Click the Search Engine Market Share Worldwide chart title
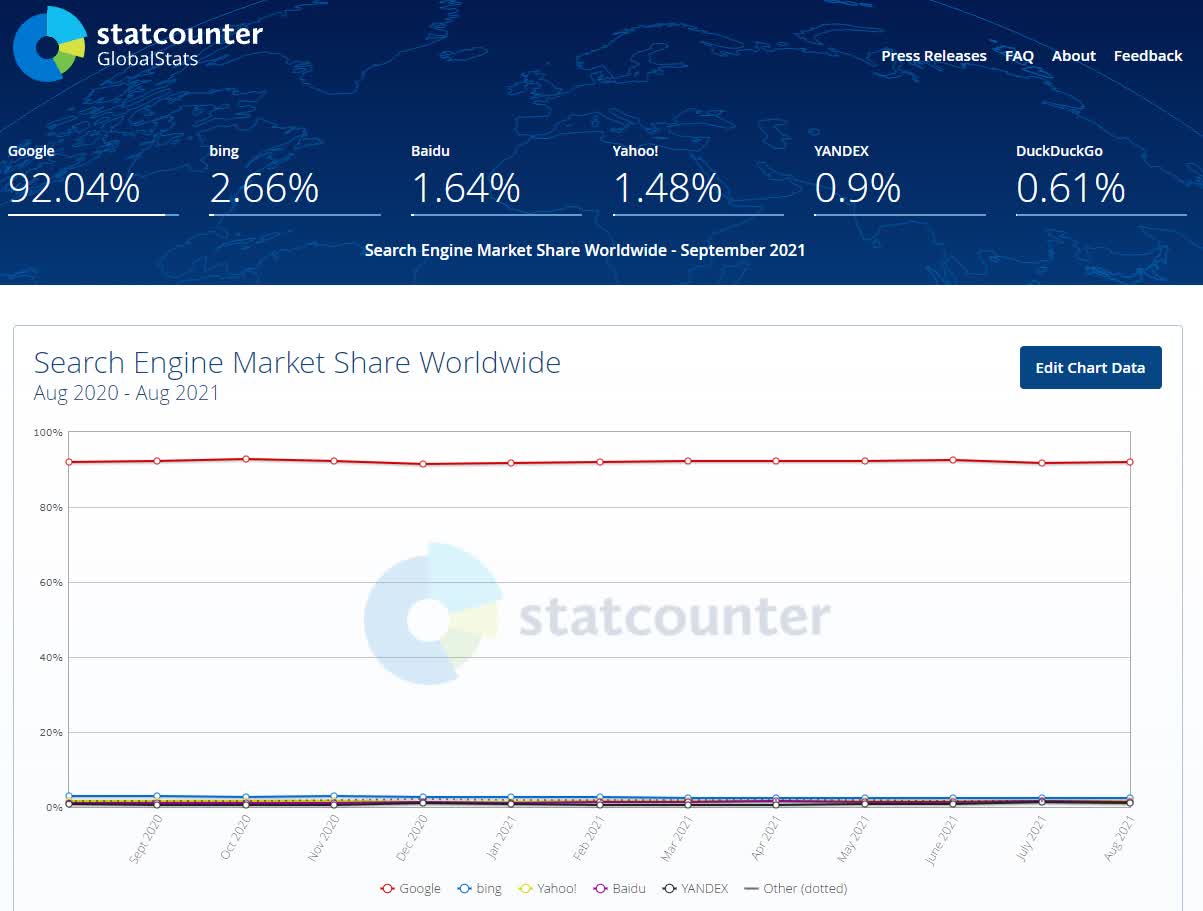This screenshot has width=1203, height=911. [297, 362]
